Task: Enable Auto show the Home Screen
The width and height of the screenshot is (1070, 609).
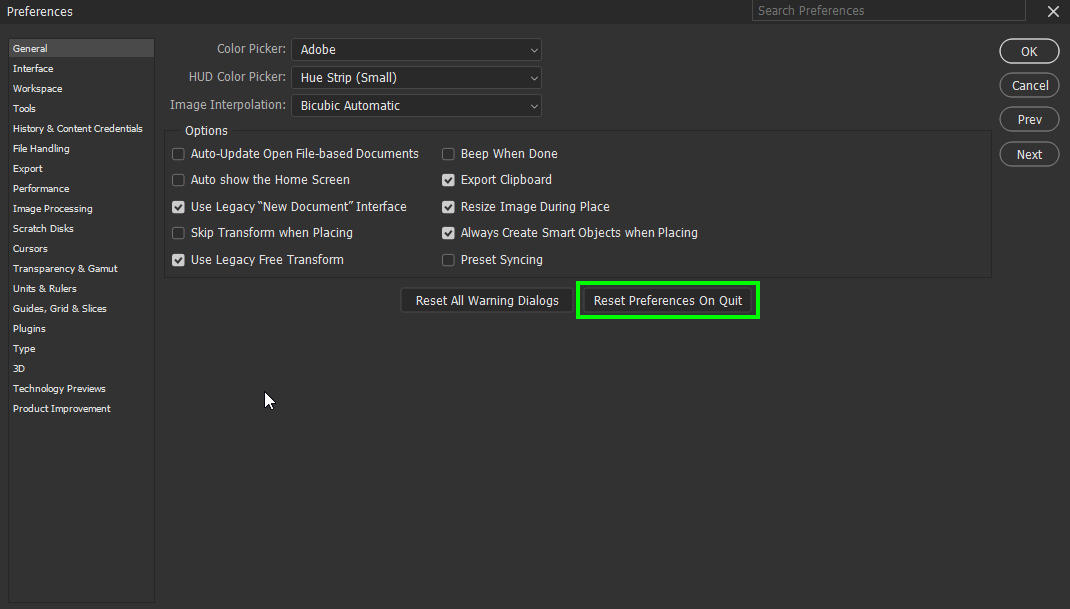Action: 178,180
